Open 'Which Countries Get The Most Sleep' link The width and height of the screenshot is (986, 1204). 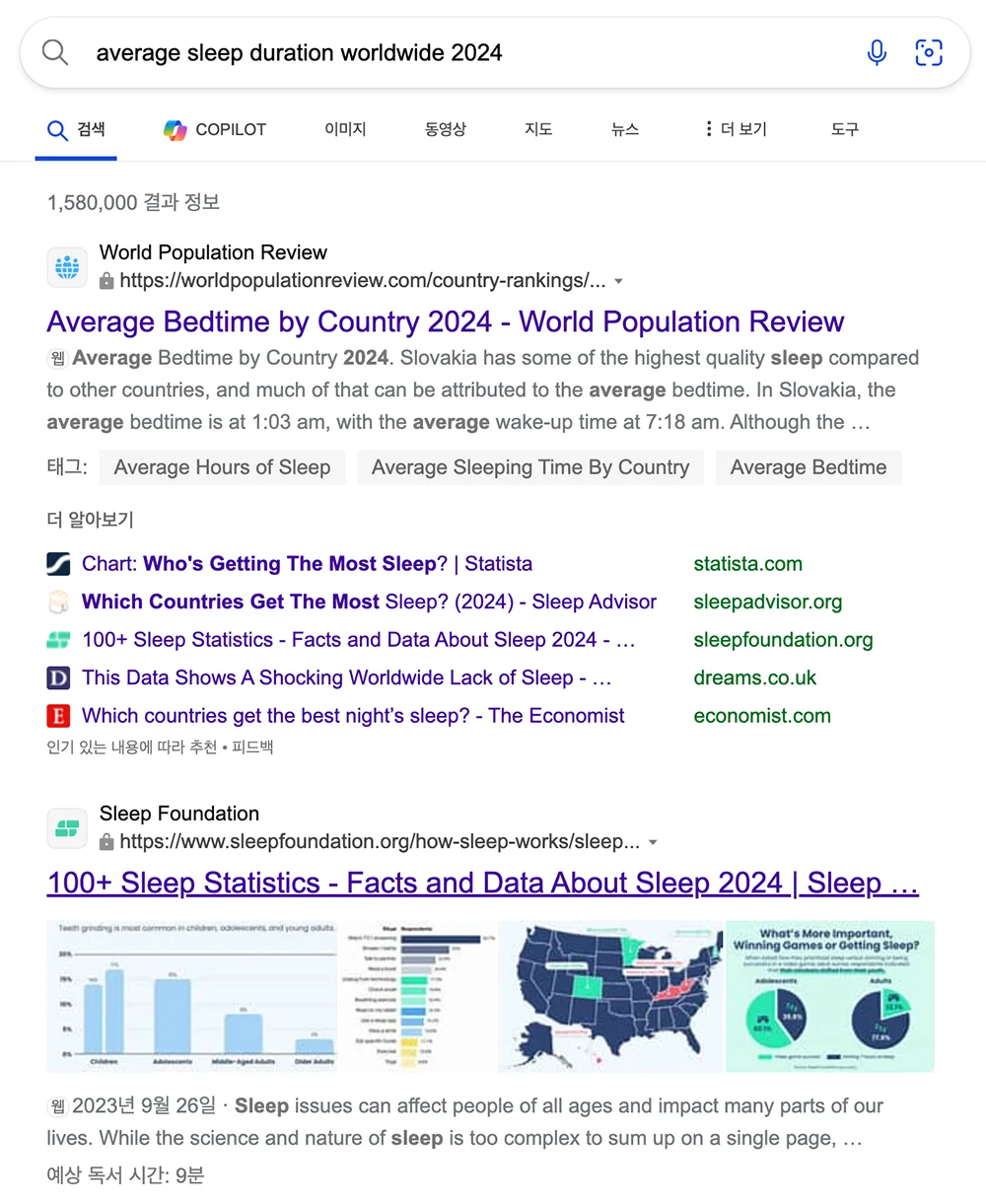[x=369, y=602]
